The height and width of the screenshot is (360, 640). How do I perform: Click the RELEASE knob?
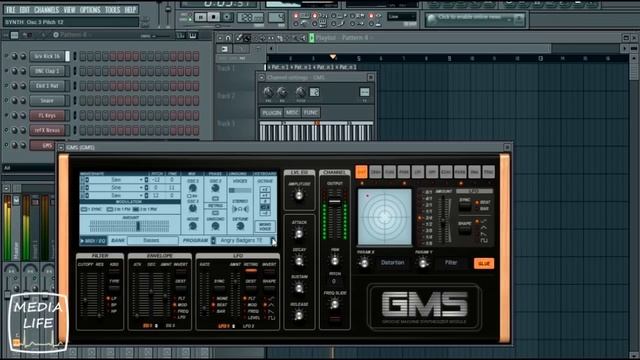coord(299,315)
